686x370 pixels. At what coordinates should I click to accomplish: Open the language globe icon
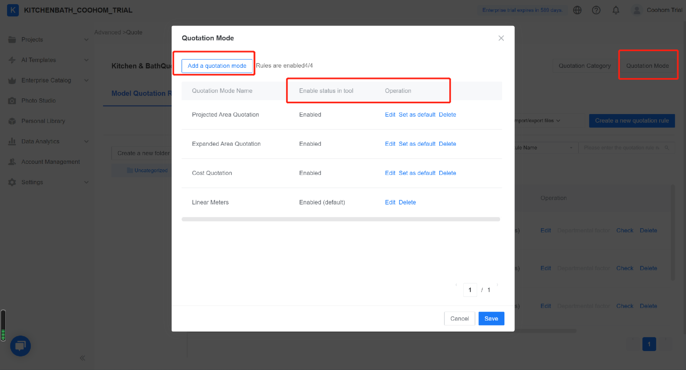577,10
